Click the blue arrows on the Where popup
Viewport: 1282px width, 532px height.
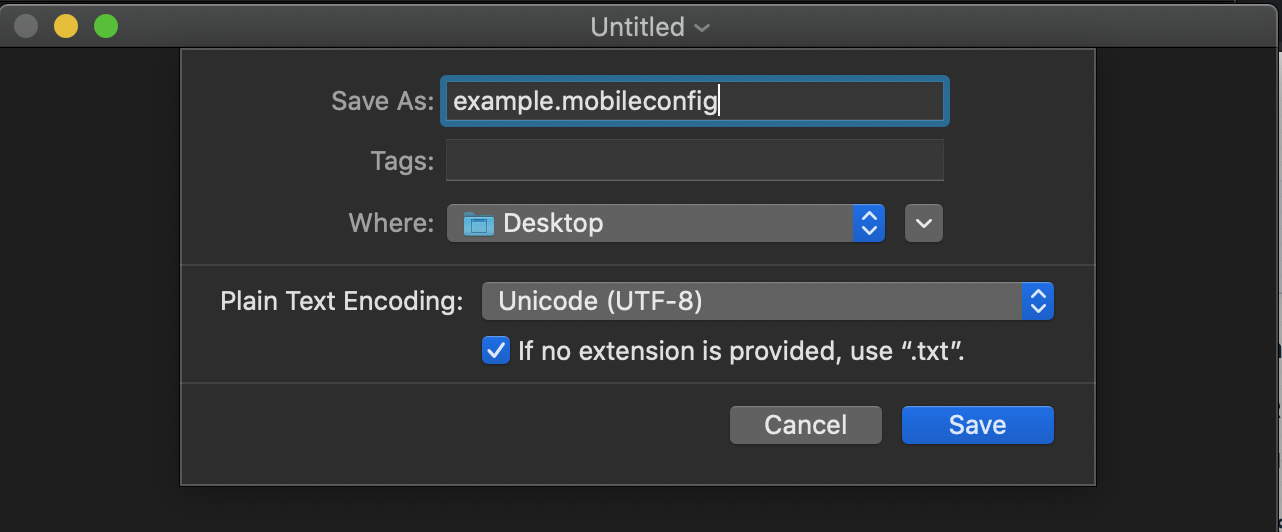point(869,223)
